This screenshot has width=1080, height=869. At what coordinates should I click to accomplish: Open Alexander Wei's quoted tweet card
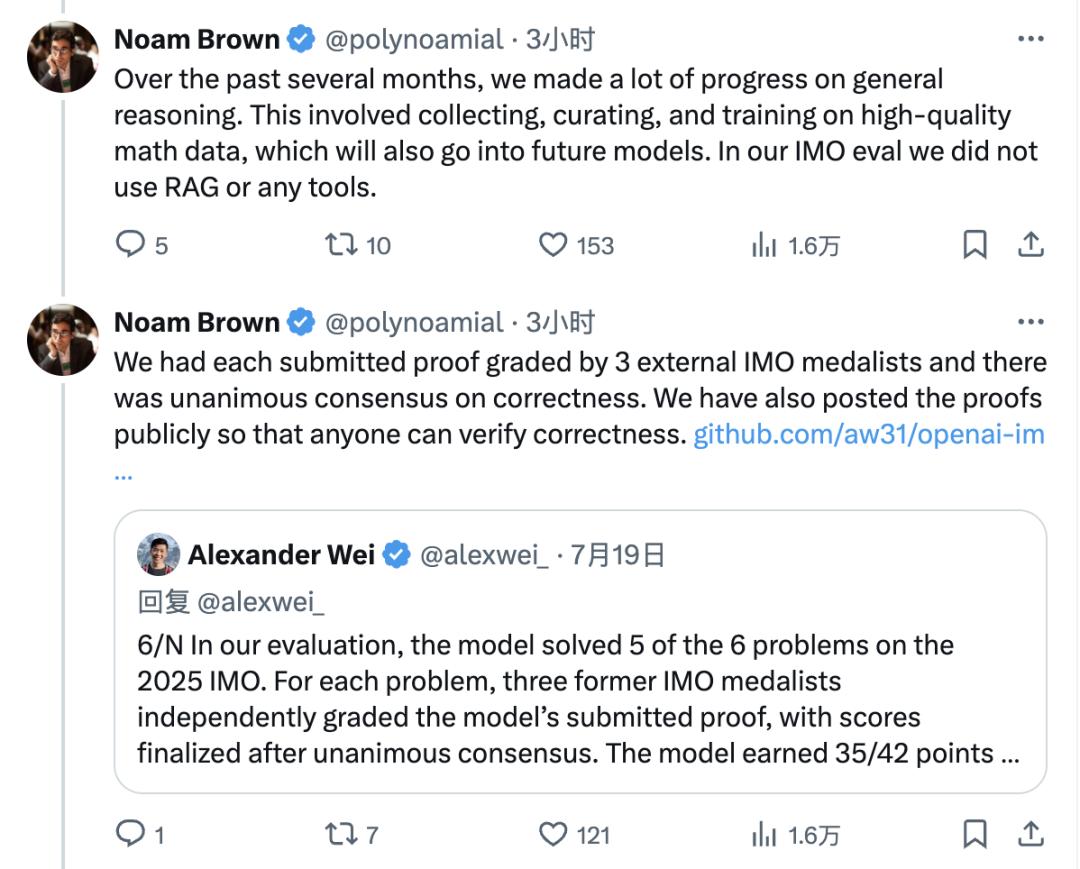(580, 651)
